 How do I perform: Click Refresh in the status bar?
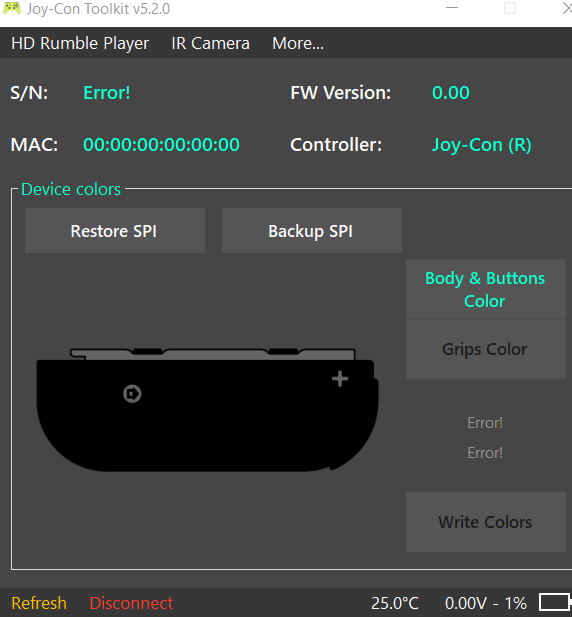pyautogui.click(x=39, y=603)
